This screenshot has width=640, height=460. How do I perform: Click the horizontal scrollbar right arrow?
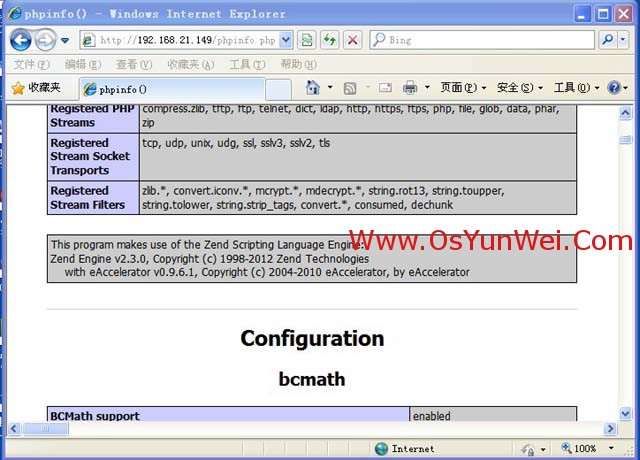610,429
